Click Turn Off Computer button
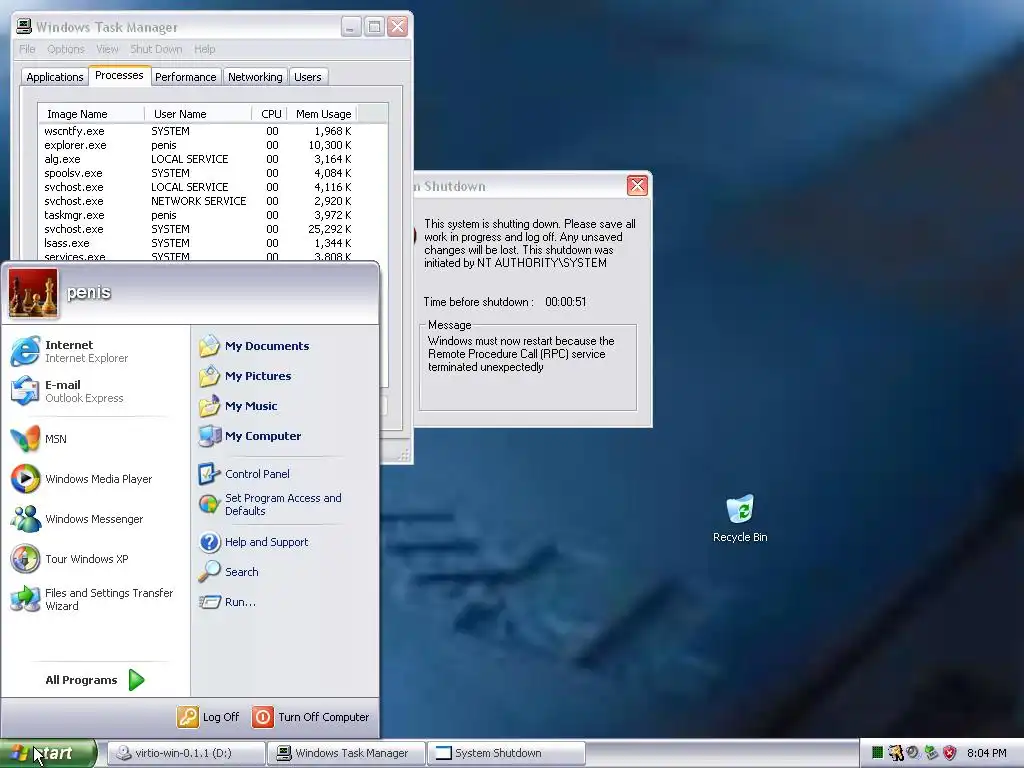The height and width of the screenshot is (768, 1024). coord(311,717)
